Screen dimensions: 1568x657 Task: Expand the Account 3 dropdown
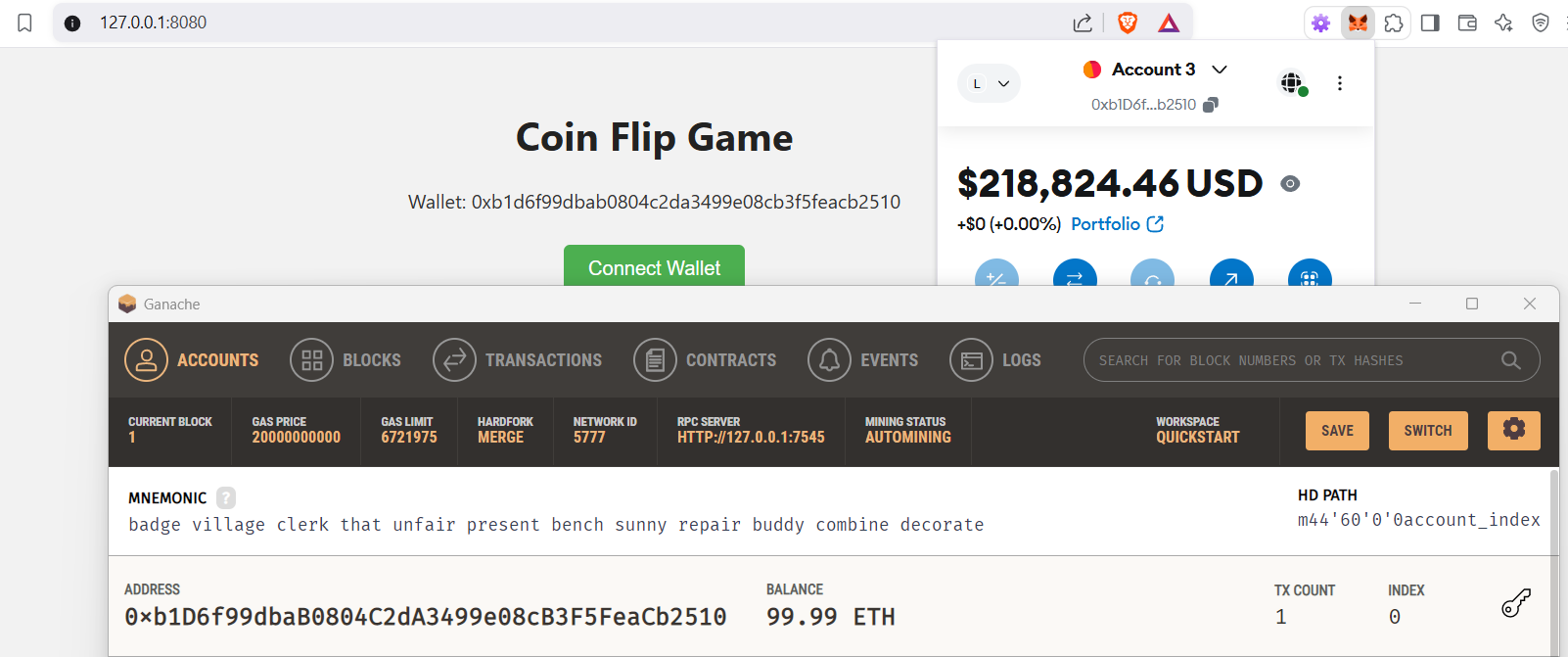1220,69
